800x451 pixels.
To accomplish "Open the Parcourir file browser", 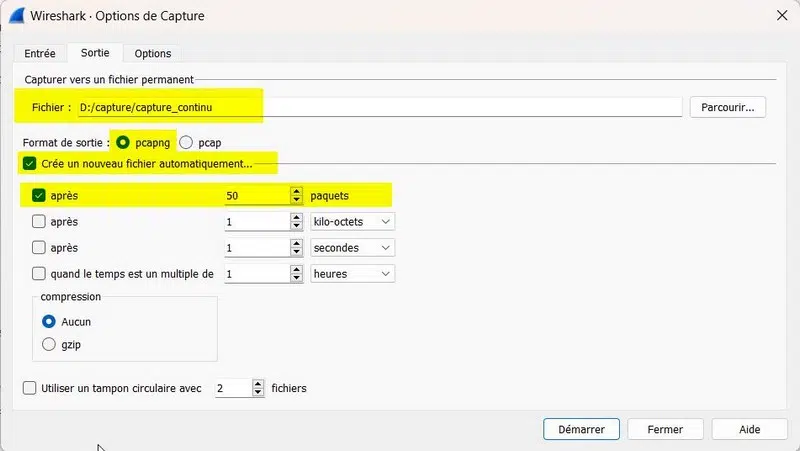I will coord(728,107).
